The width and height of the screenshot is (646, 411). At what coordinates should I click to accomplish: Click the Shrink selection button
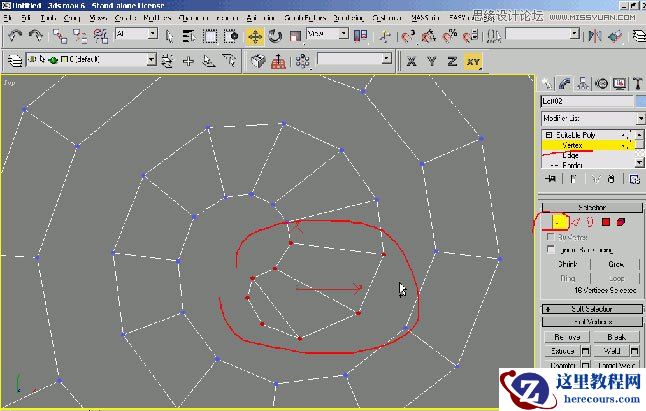tap(567, 264)
